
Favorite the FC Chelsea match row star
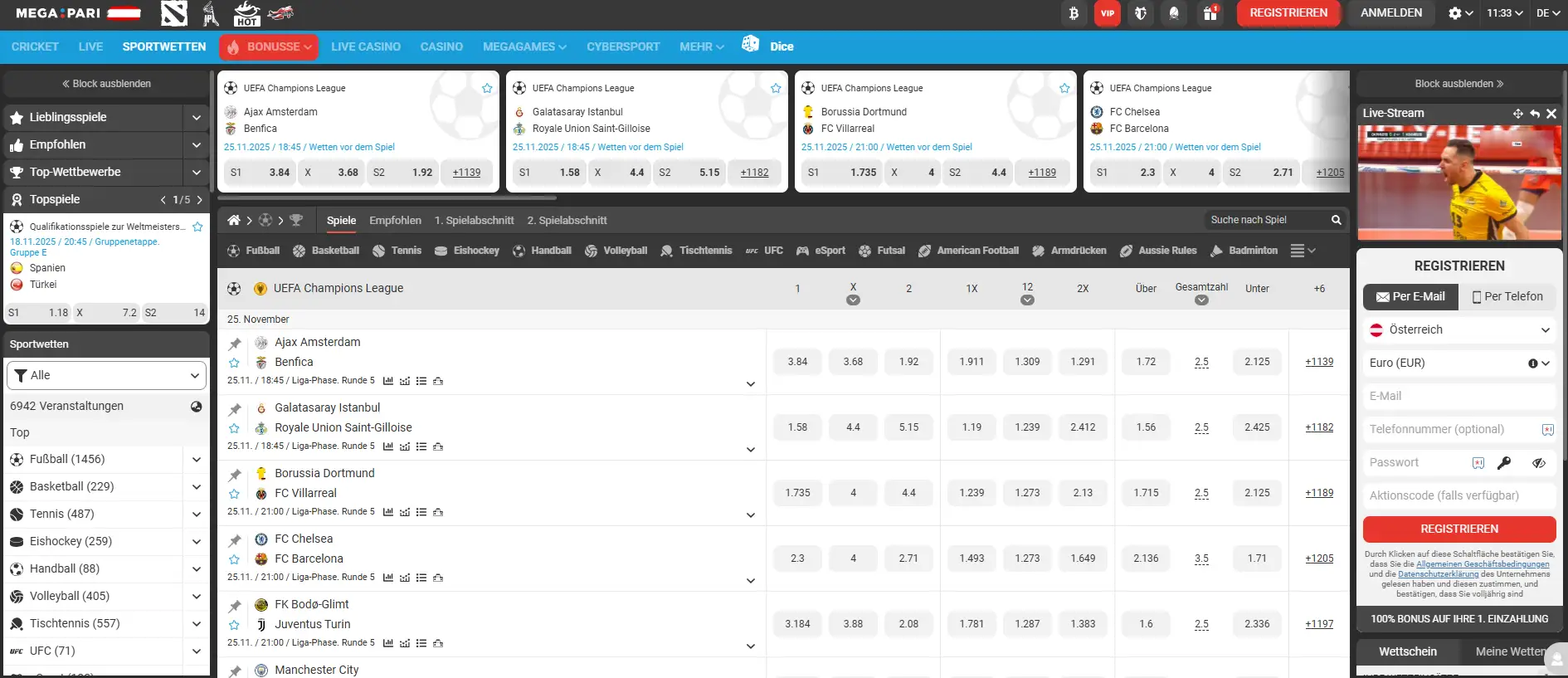(x=234, y=559)
